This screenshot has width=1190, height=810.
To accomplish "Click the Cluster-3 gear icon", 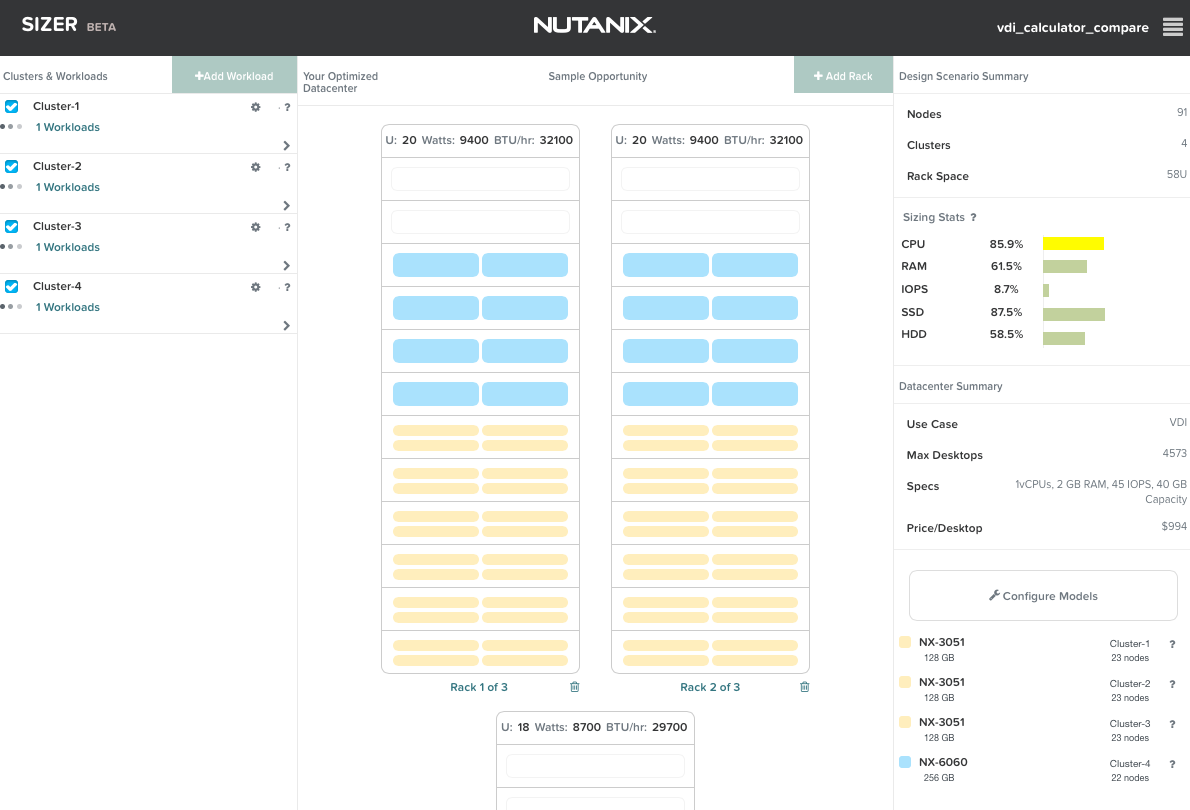I will pos(256,227).
